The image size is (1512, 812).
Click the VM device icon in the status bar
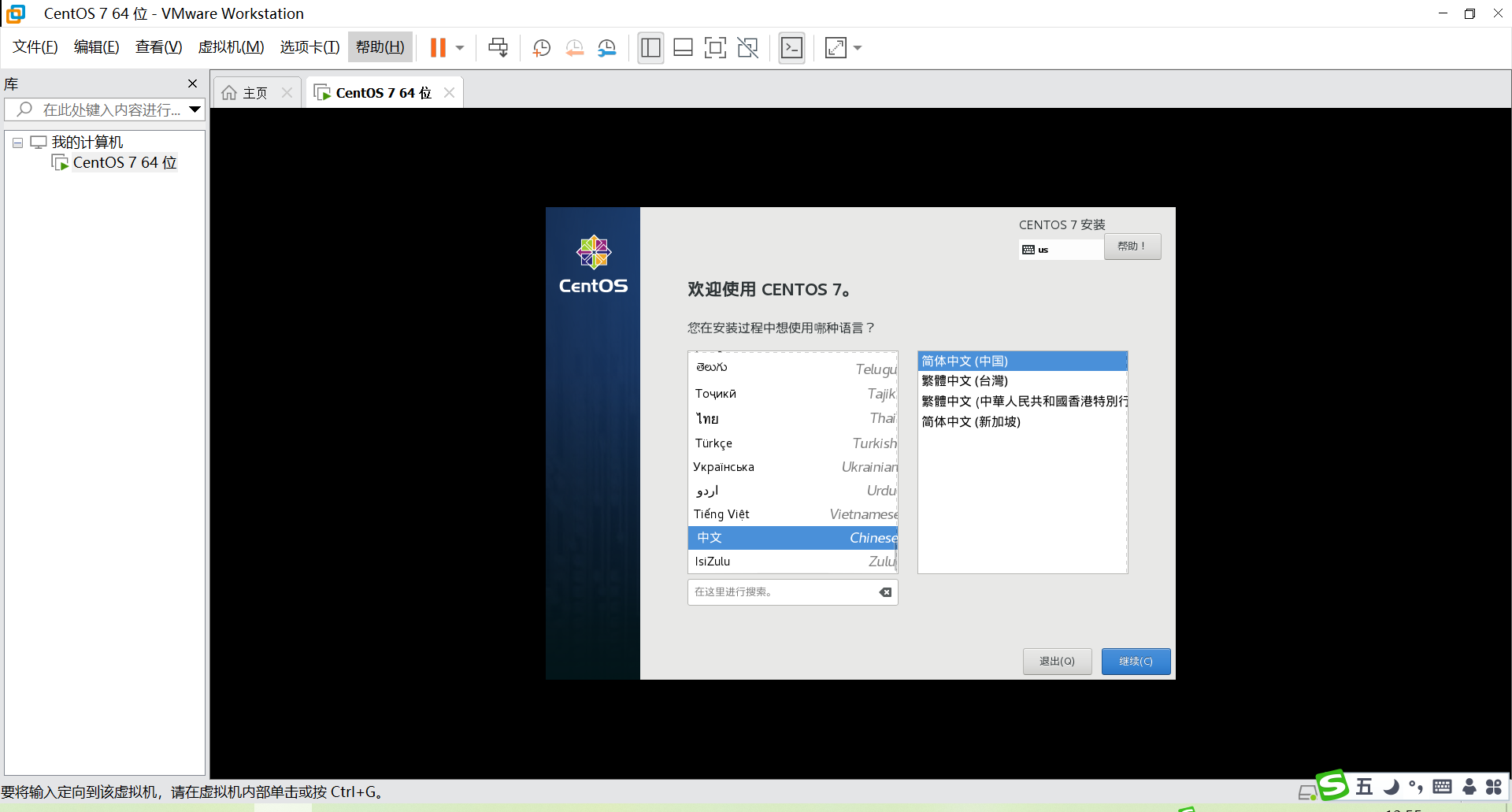coord(1307,792)
